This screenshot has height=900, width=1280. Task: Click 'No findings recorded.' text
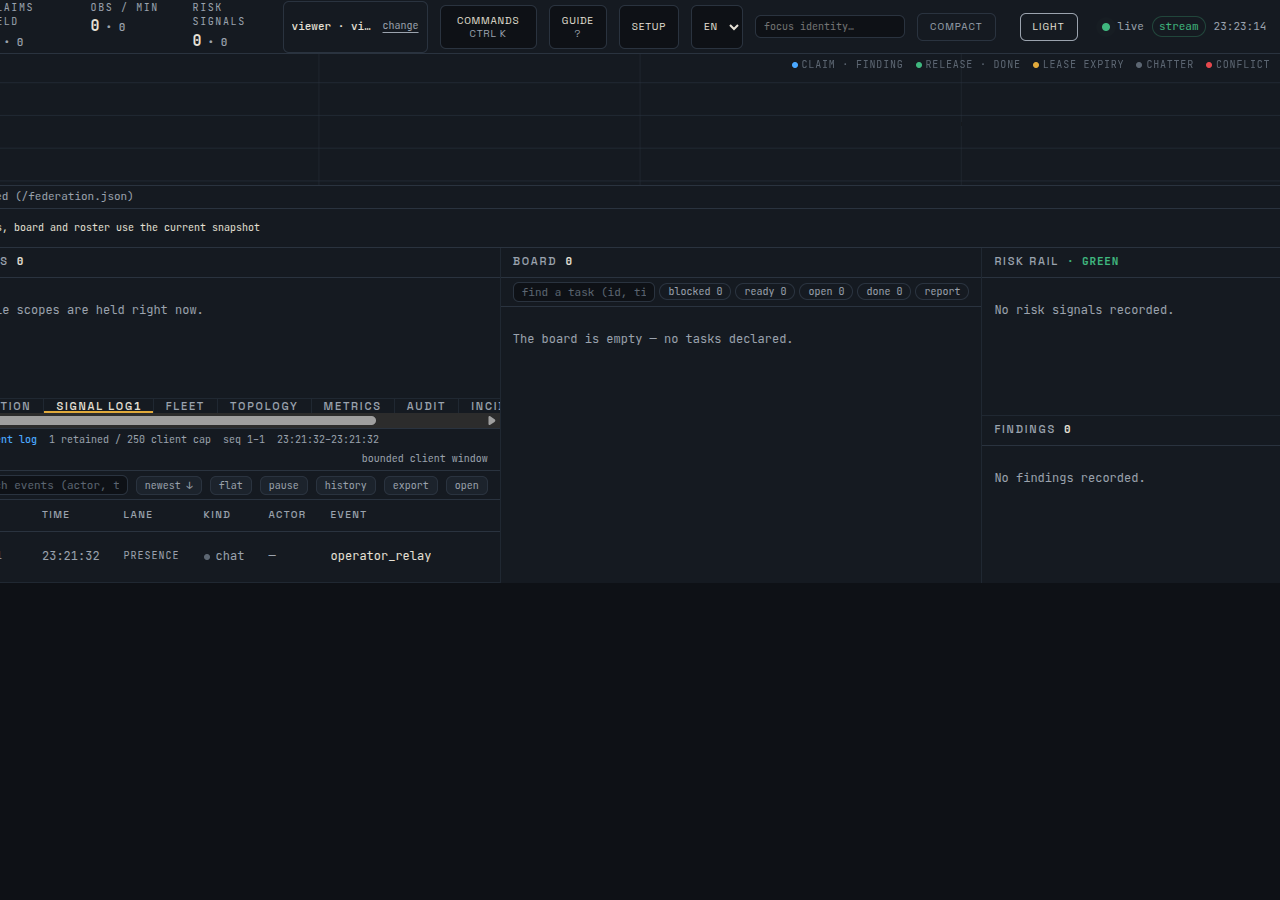[1070, 479]
